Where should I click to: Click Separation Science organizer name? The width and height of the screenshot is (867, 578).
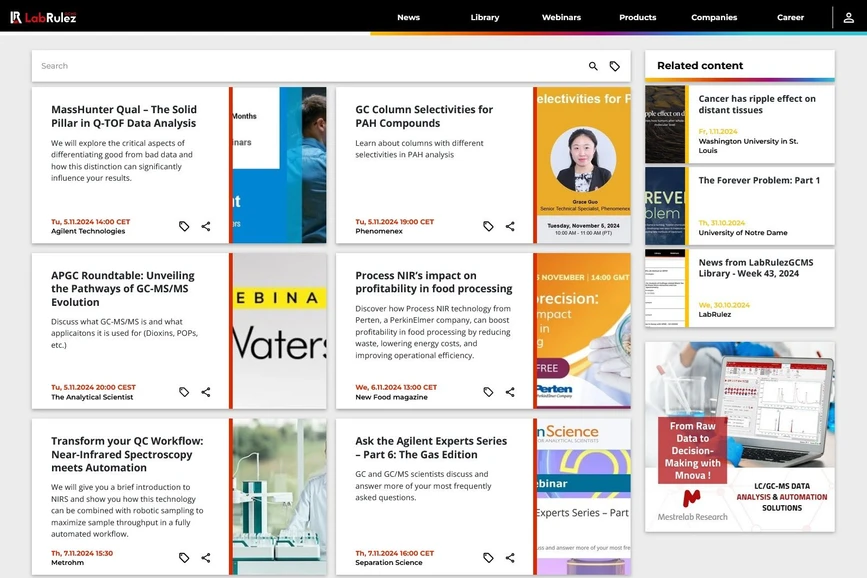pyautogui.click(x=389, y=563)
